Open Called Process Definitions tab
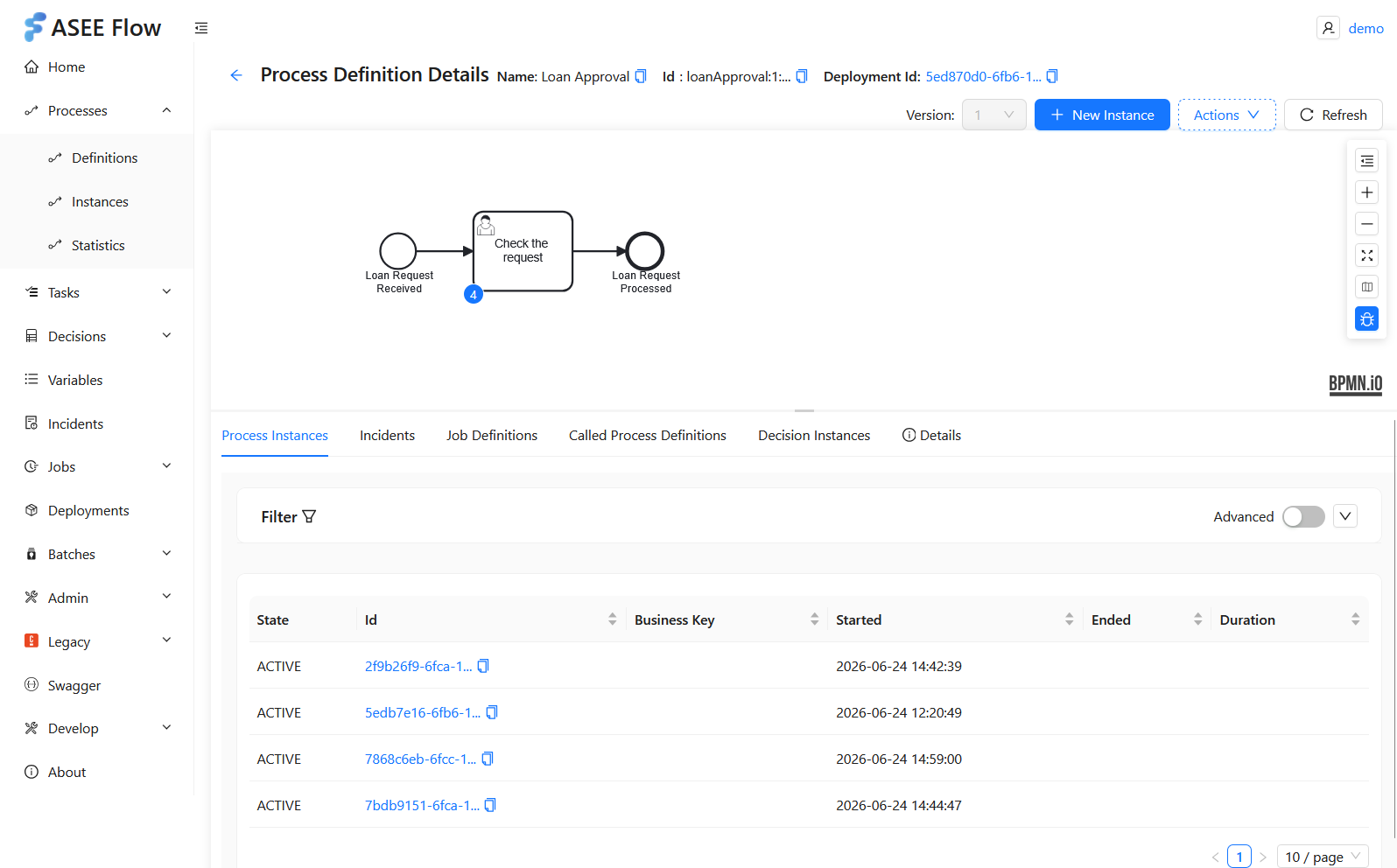The width and height of the screenshot is (1397, 868). (648, 435)
